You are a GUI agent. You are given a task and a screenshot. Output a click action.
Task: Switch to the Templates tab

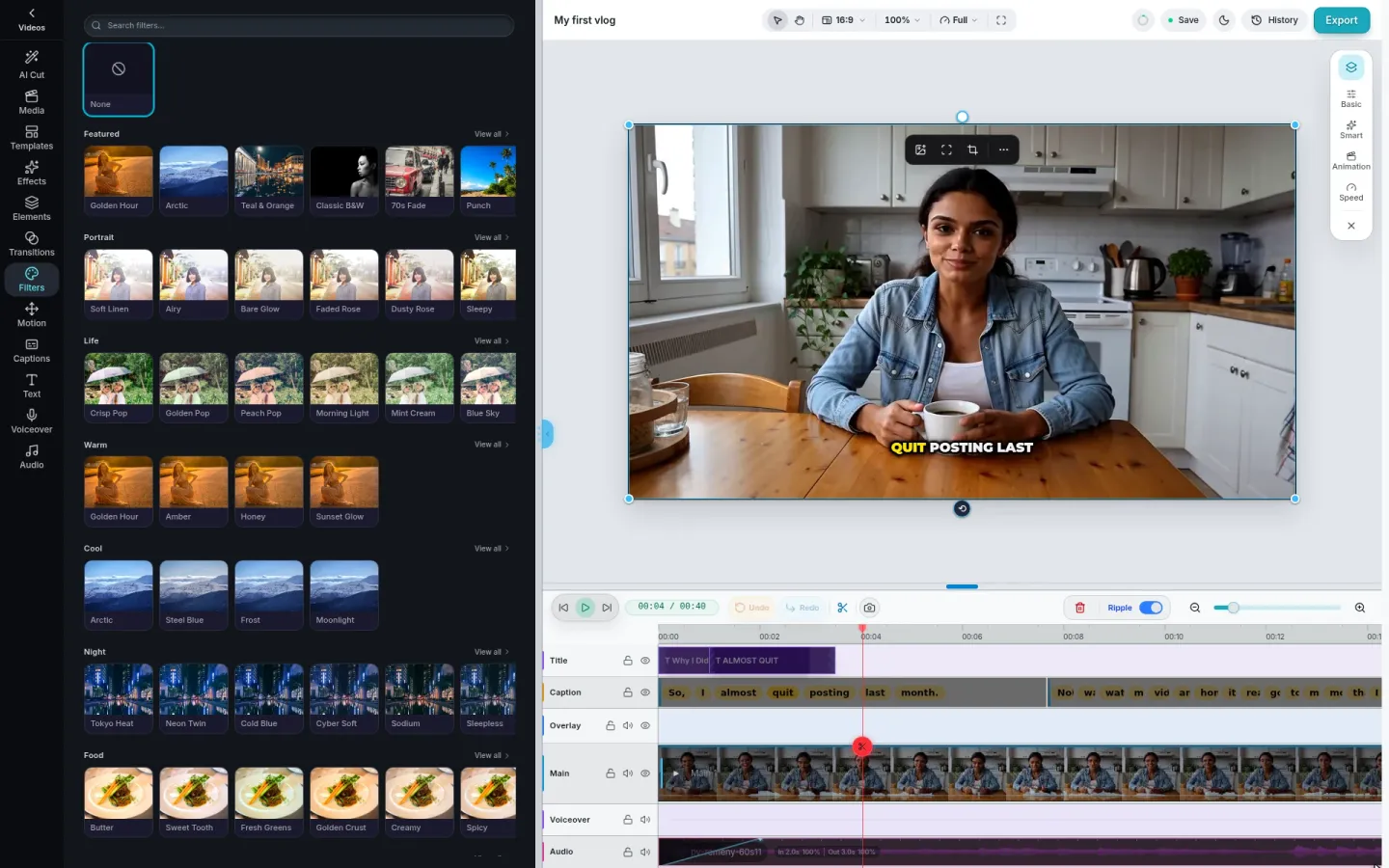click(x=32, y=137)
